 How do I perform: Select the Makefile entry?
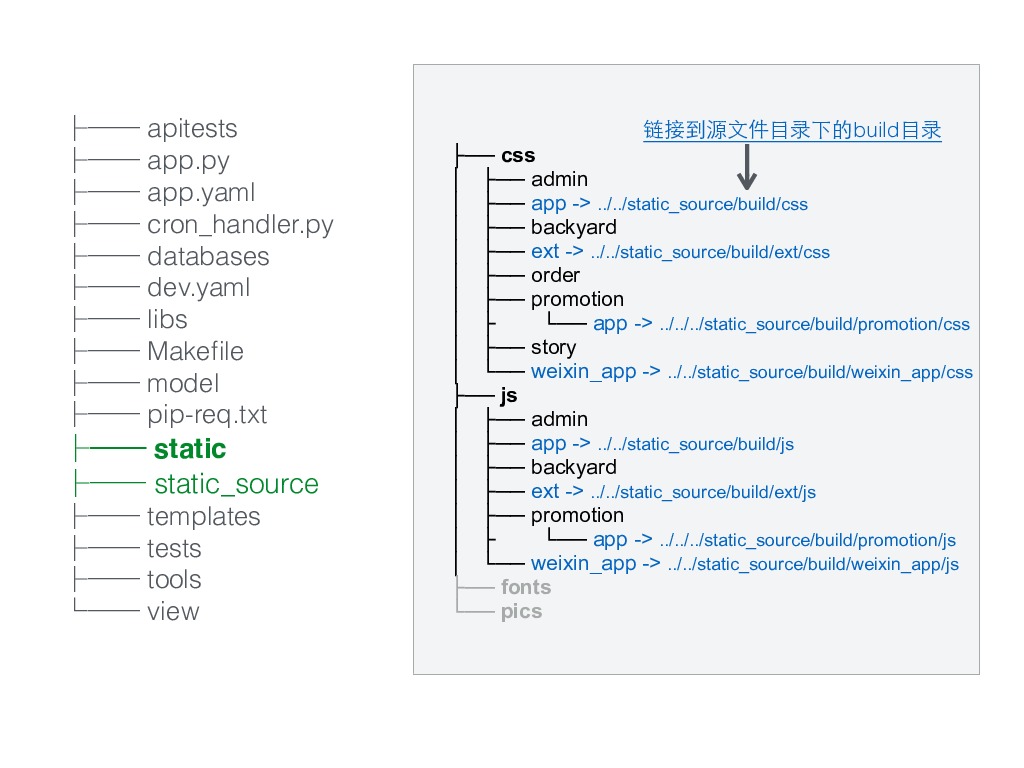(195, 351)
